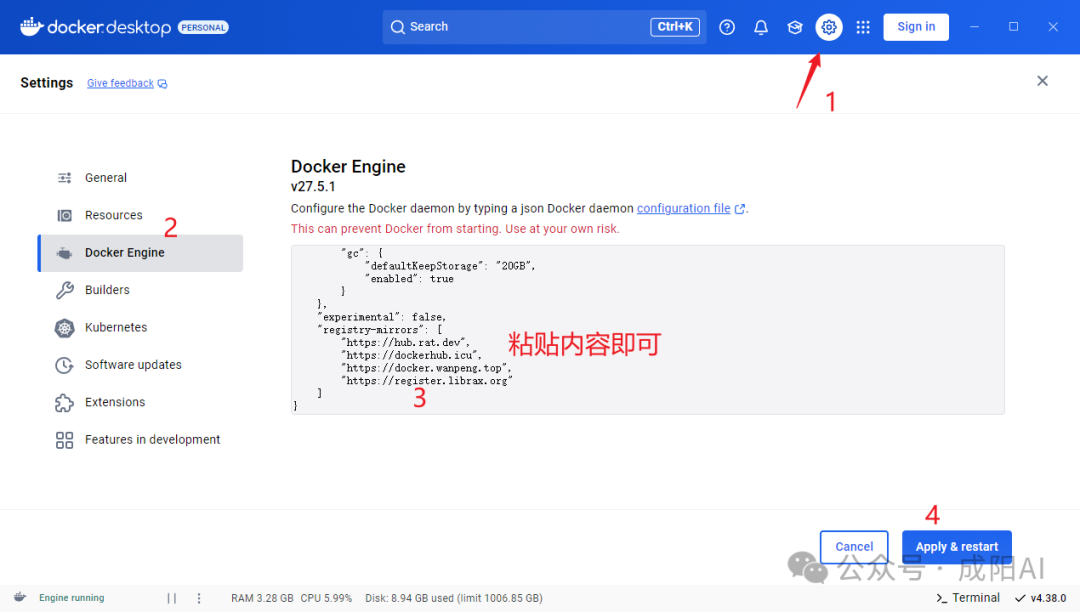
Task: Click the Features in development grid icon
Action: tap(65, 440)
